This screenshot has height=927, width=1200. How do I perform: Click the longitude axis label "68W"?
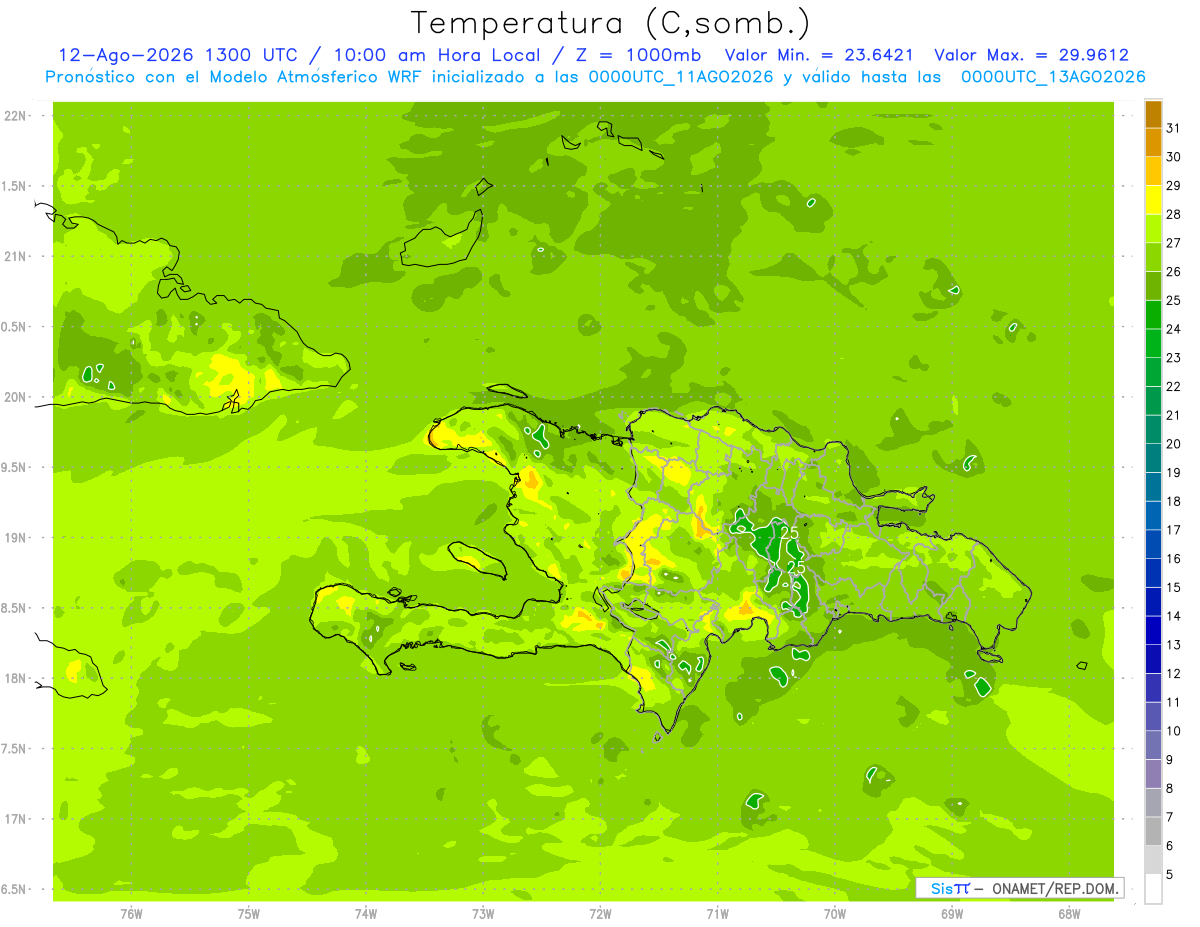coord(1069,914)
